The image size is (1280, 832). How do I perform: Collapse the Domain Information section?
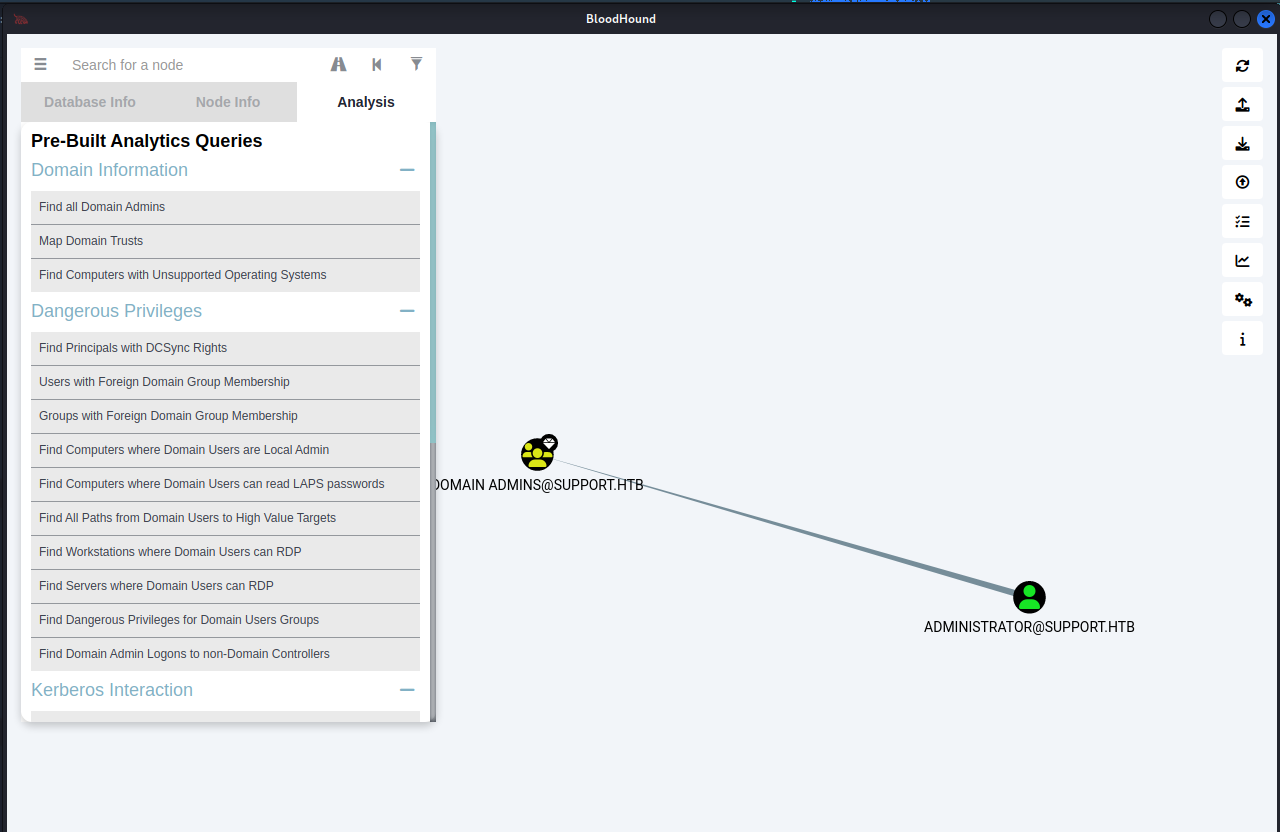pyautogui.click(x=407, y=170)
